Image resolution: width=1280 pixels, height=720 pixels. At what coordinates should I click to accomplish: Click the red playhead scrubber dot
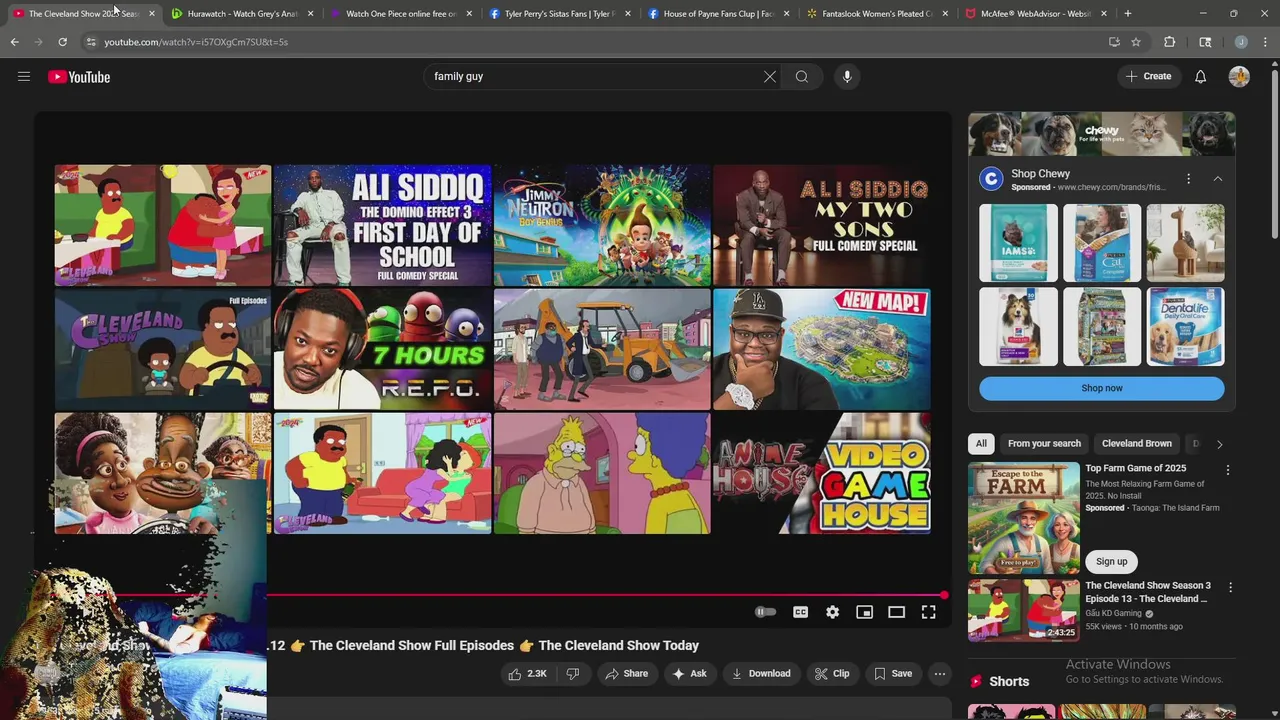coord(943,596)
